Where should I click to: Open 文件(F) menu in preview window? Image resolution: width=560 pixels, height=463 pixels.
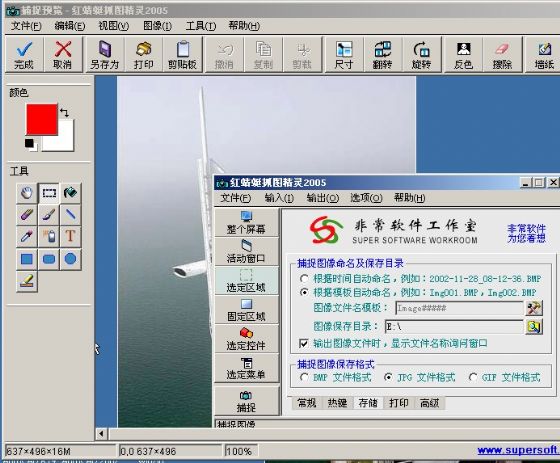coord(26,26)
